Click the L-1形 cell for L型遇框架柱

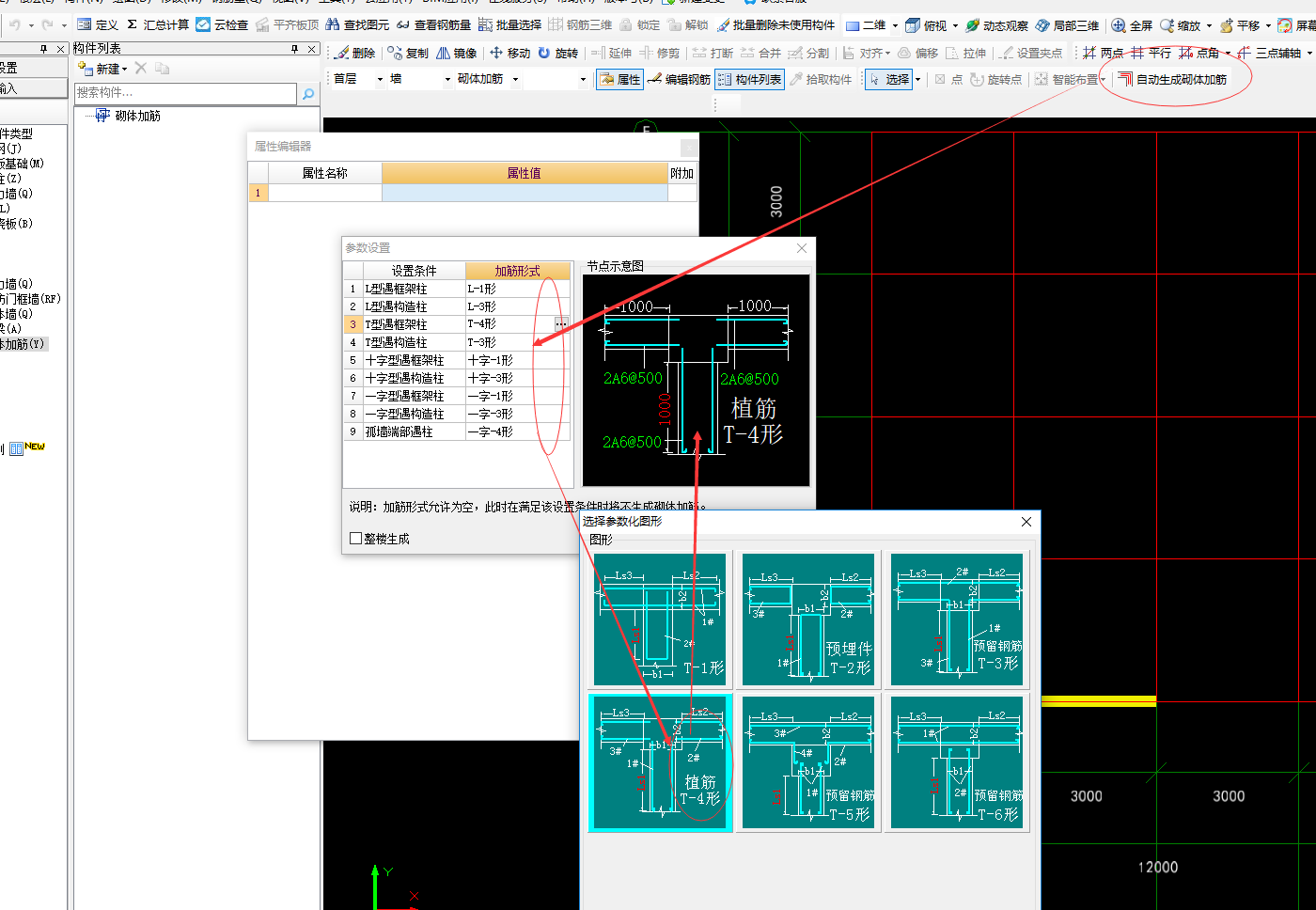[x=518, y=289]
